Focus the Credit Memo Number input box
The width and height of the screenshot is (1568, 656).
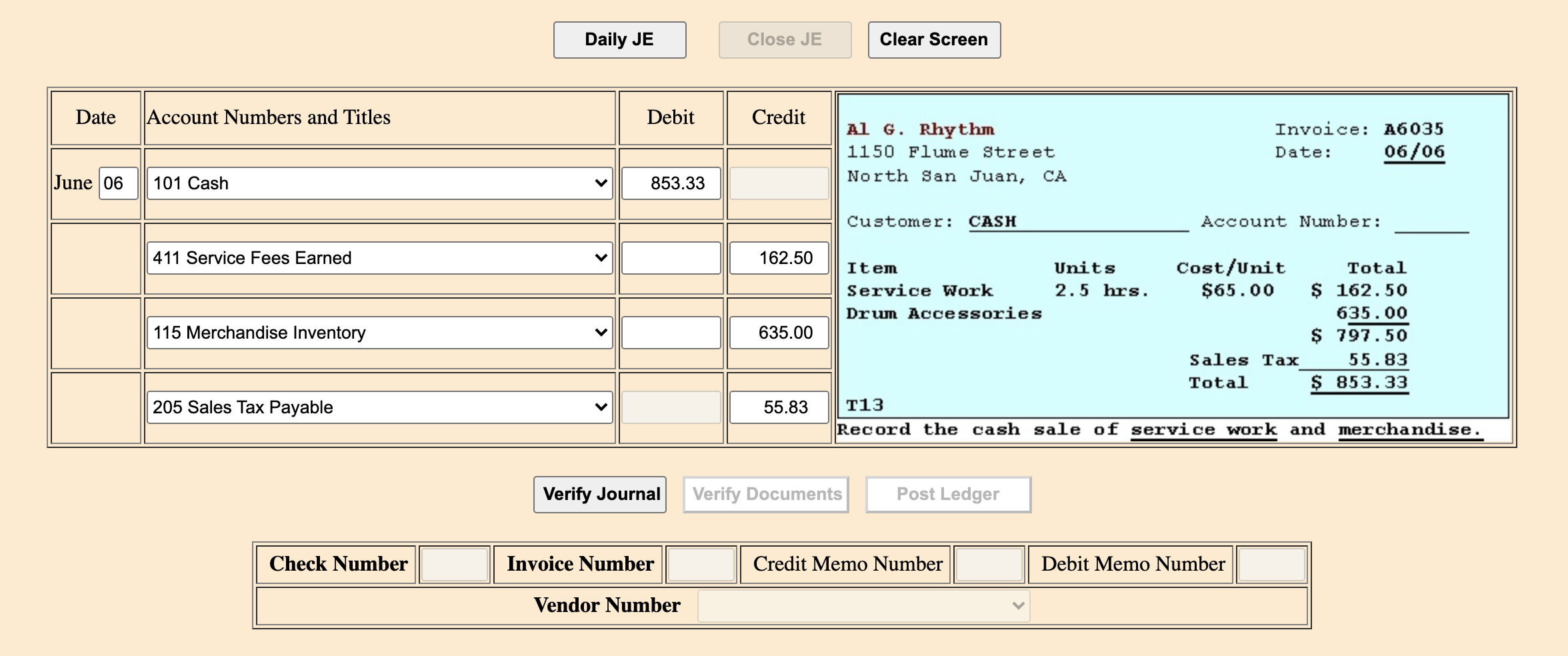click(x=989, y=565)
